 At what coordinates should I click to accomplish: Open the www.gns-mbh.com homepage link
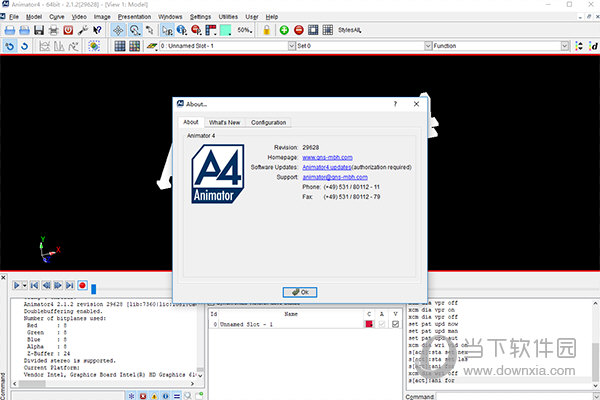coord(327,157)
